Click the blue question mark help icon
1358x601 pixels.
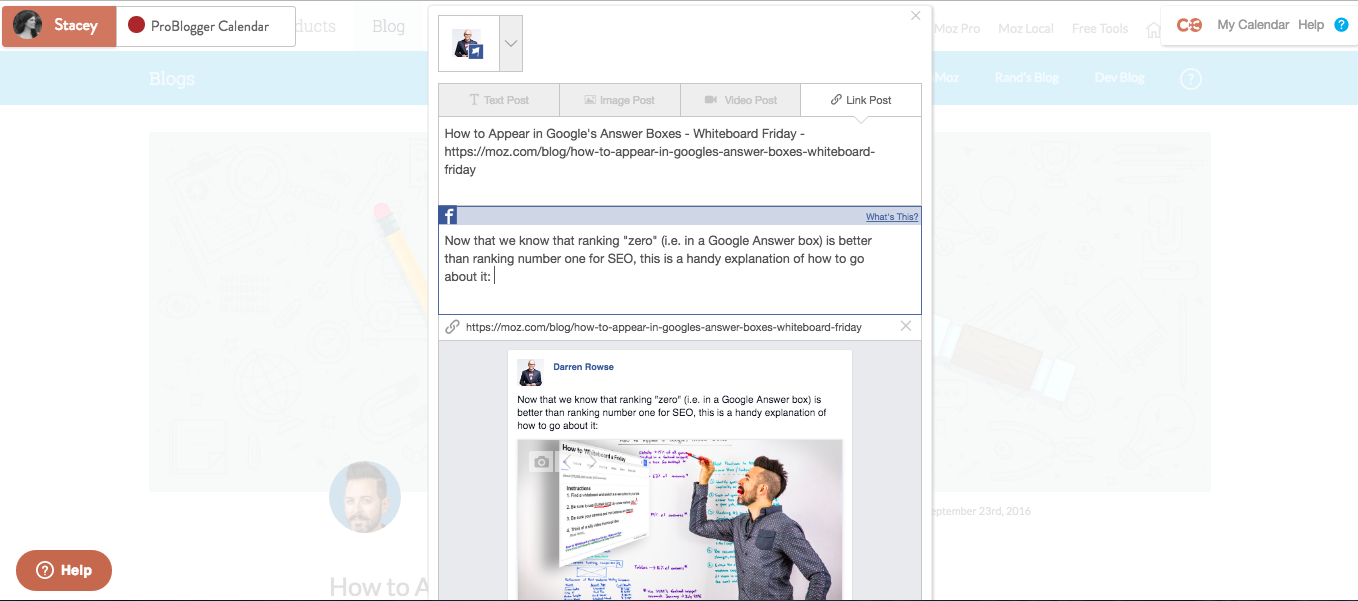click(x=1341, y=25)
